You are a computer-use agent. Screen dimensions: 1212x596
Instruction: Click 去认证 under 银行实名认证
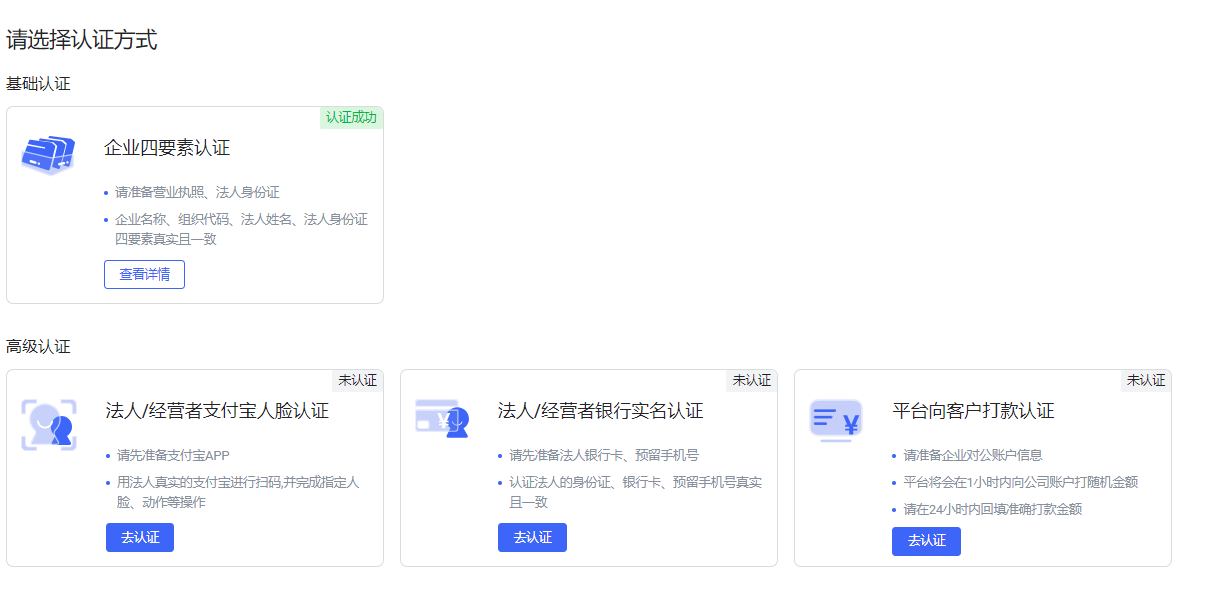point(532,537)
